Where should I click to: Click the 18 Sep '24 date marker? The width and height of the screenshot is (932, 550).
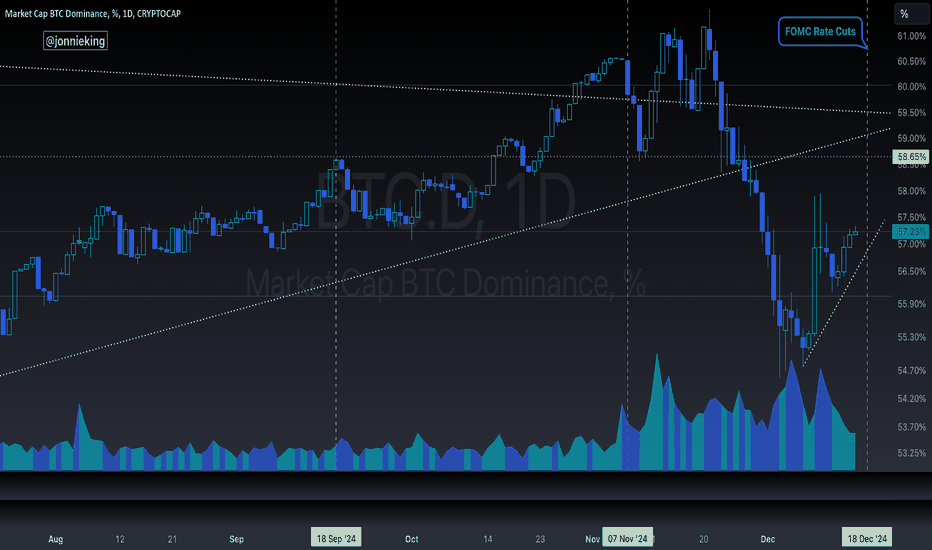(x=336, y=539)
